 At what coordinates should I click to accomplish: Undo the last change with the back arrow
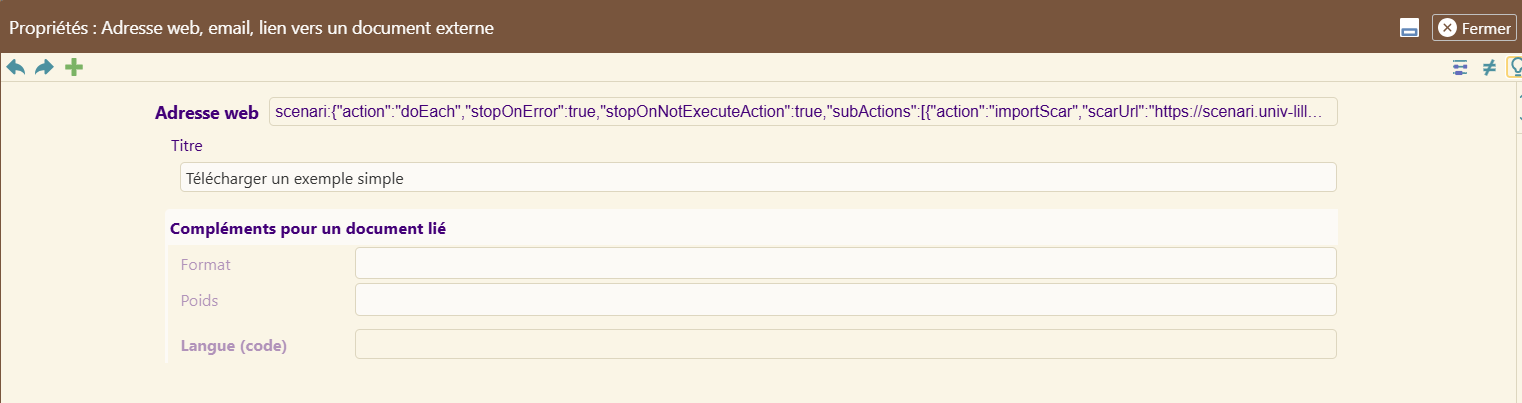16,67
